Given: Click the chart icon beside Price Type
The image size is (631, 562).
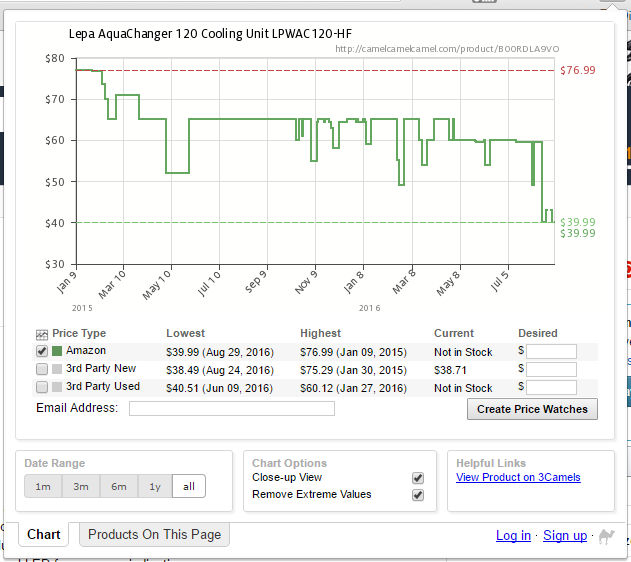Looking at the screenshot, I should click(x=41, y=334).
